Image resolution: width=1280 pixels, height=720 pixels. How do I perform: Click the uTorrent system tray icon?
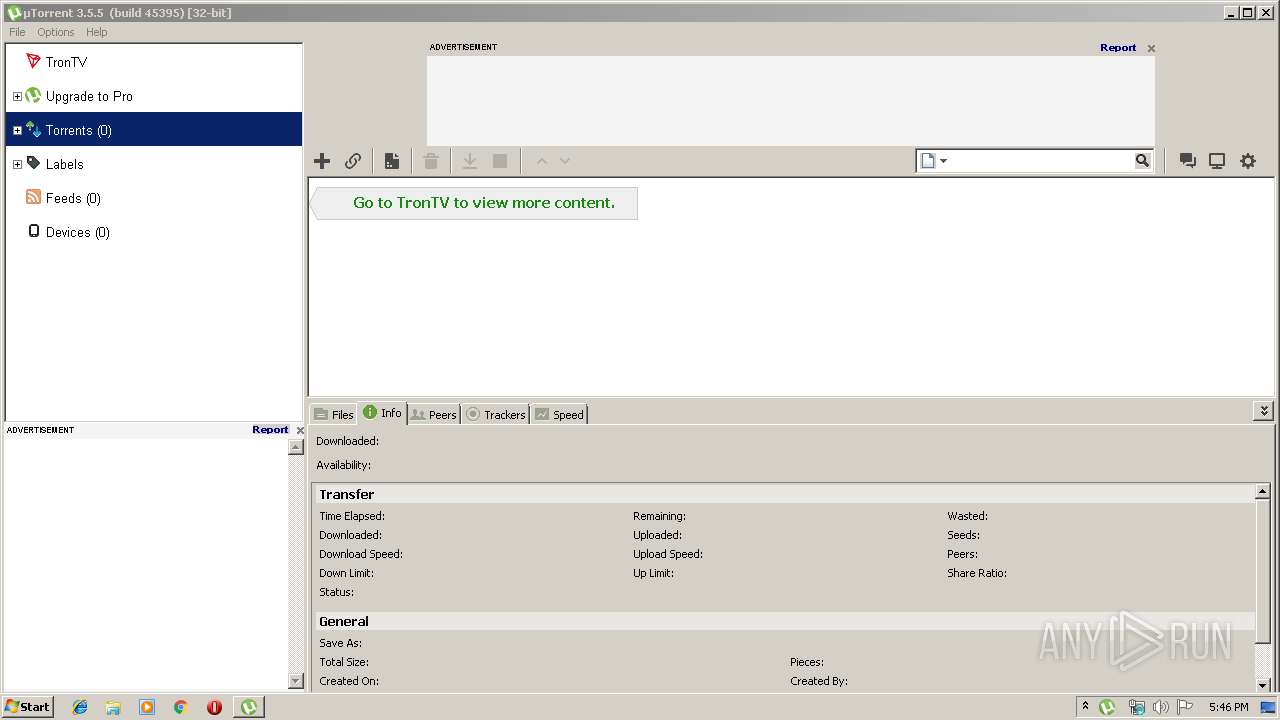click(x=1107, y=707)
